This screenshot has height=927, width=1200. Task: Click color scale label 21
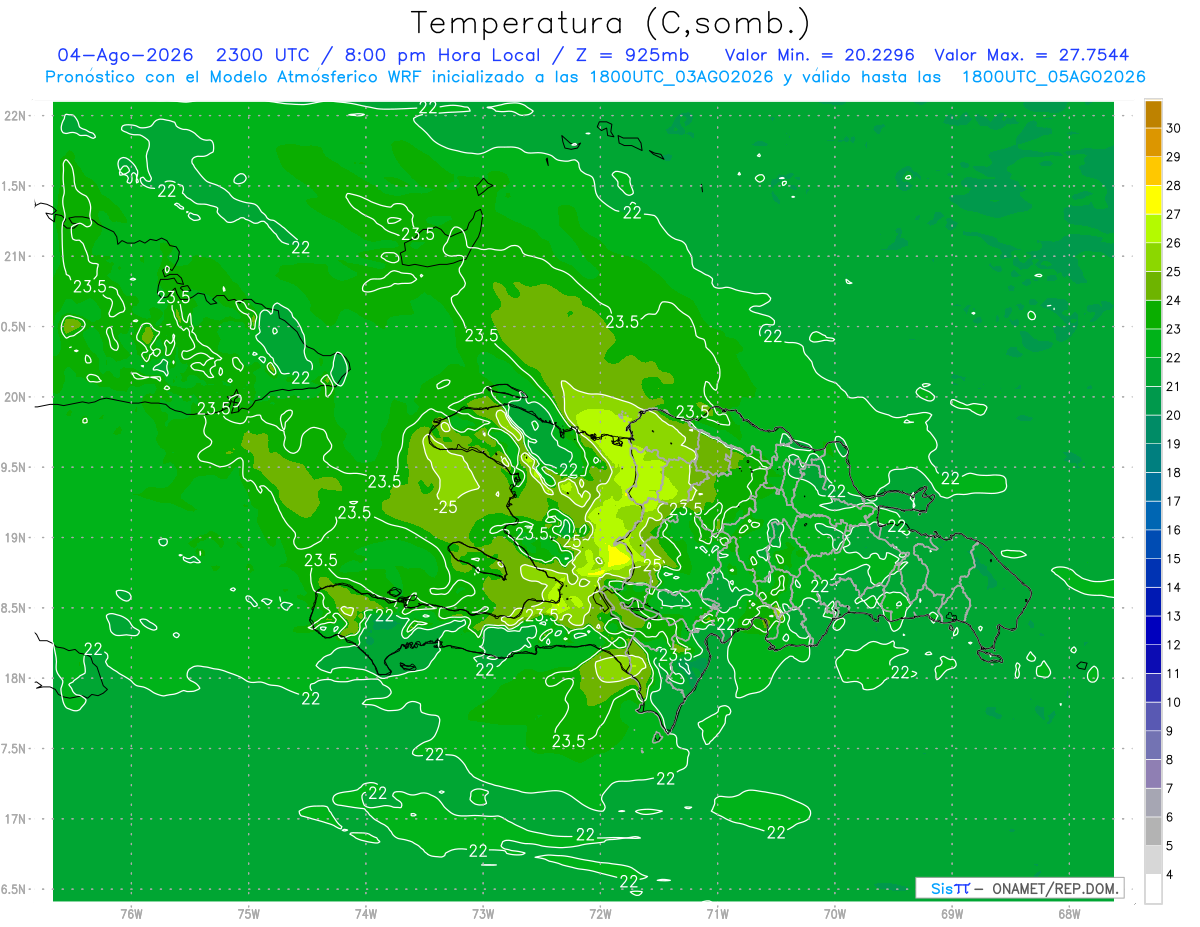click(x=1173, y=387)
